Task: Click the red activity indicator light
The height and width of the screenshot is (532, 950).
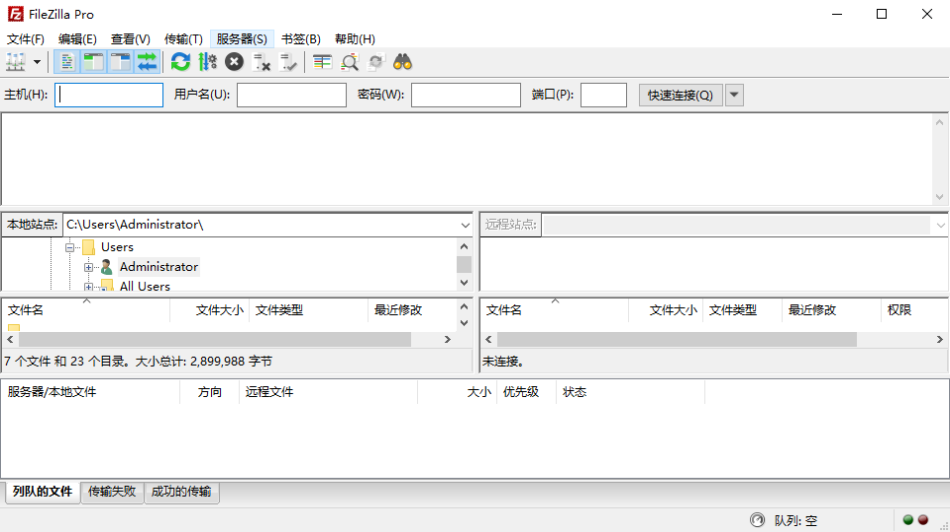Action: tap(923, 520)
